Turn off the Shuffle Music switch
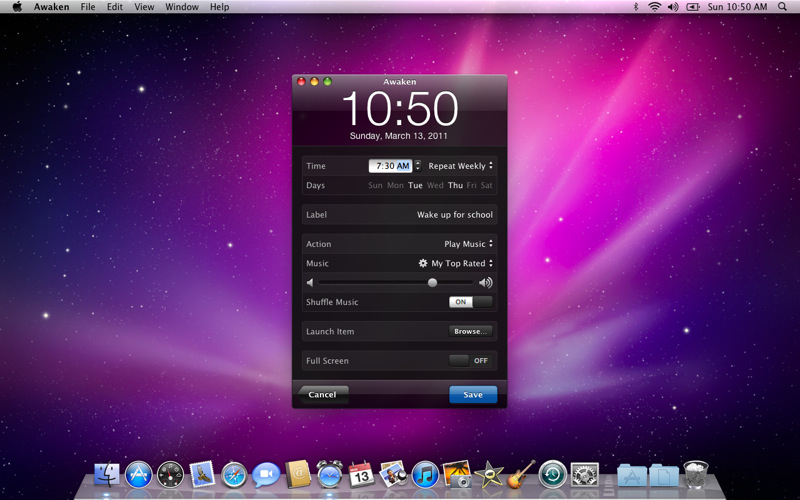This screenshot has width=800, height=500. [470, 302]
